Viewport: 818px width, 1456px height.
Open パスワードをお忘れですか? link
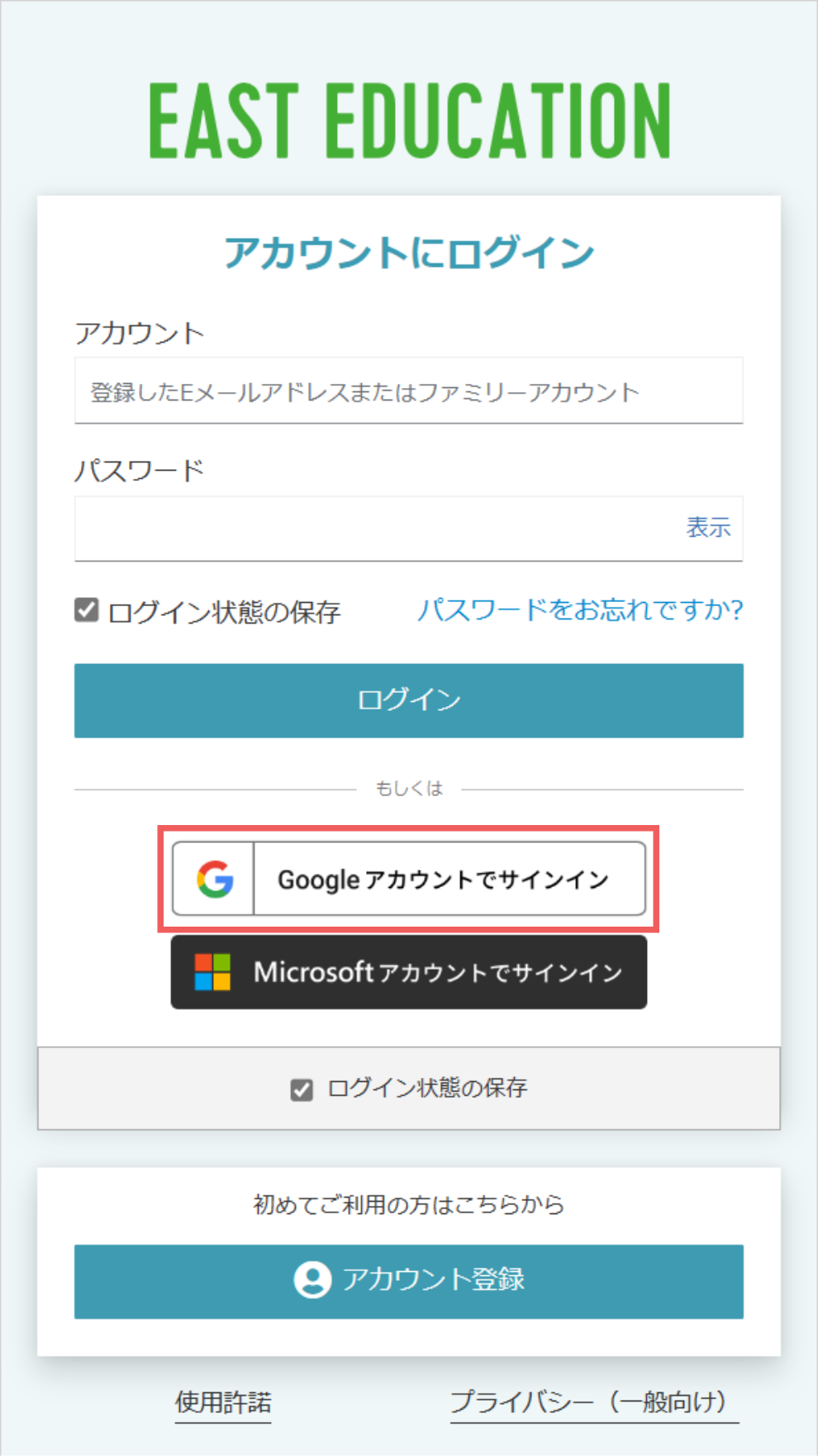coord(580,609)
